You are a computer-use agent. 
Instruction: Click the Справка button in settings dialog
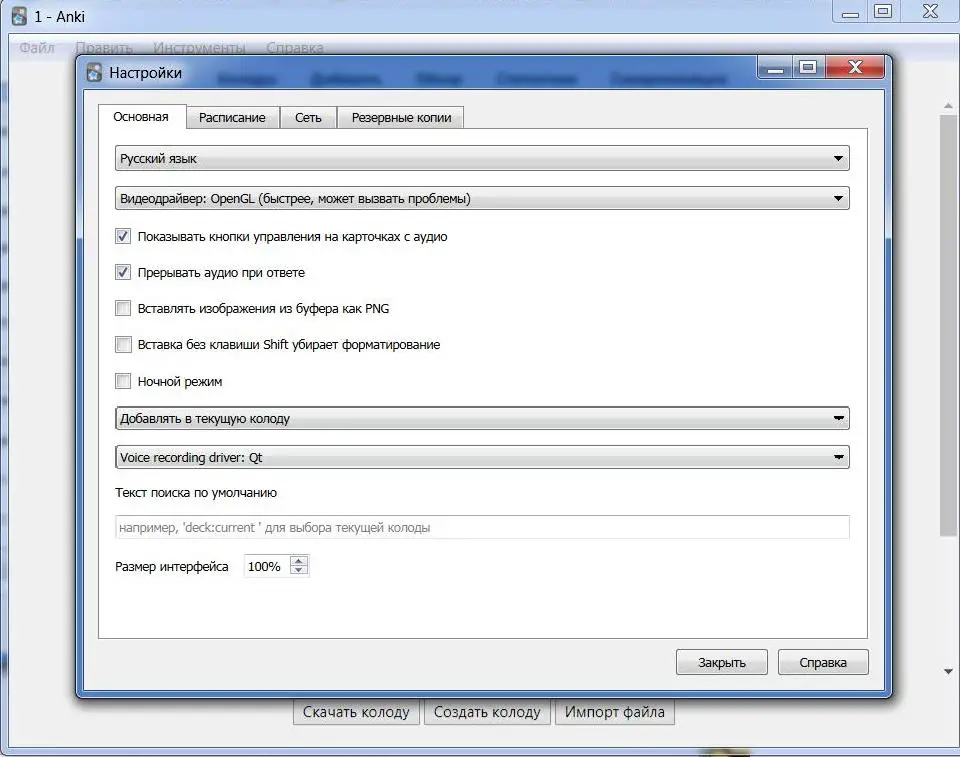pyautogui.click(x=823, y=662)
